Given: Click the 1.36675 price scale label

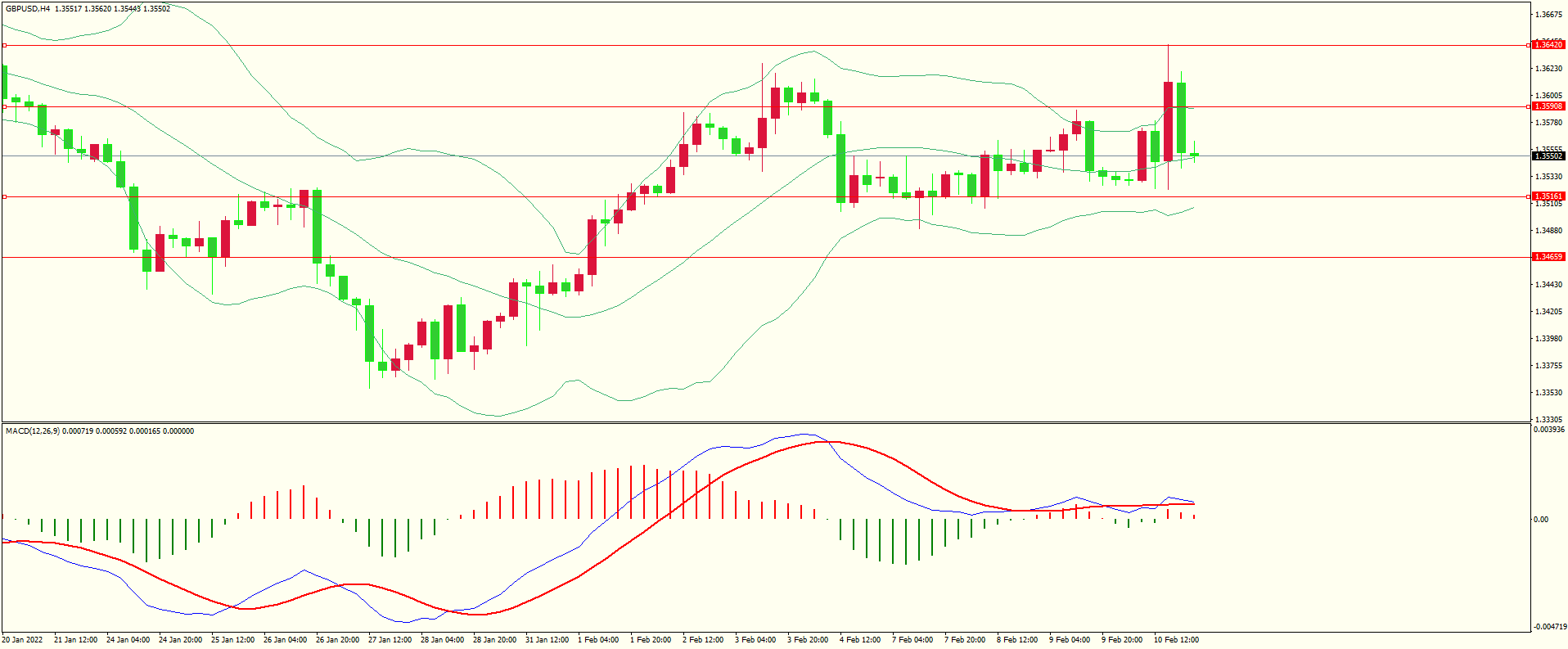Looking at the screenshot, I should 1548,15.
